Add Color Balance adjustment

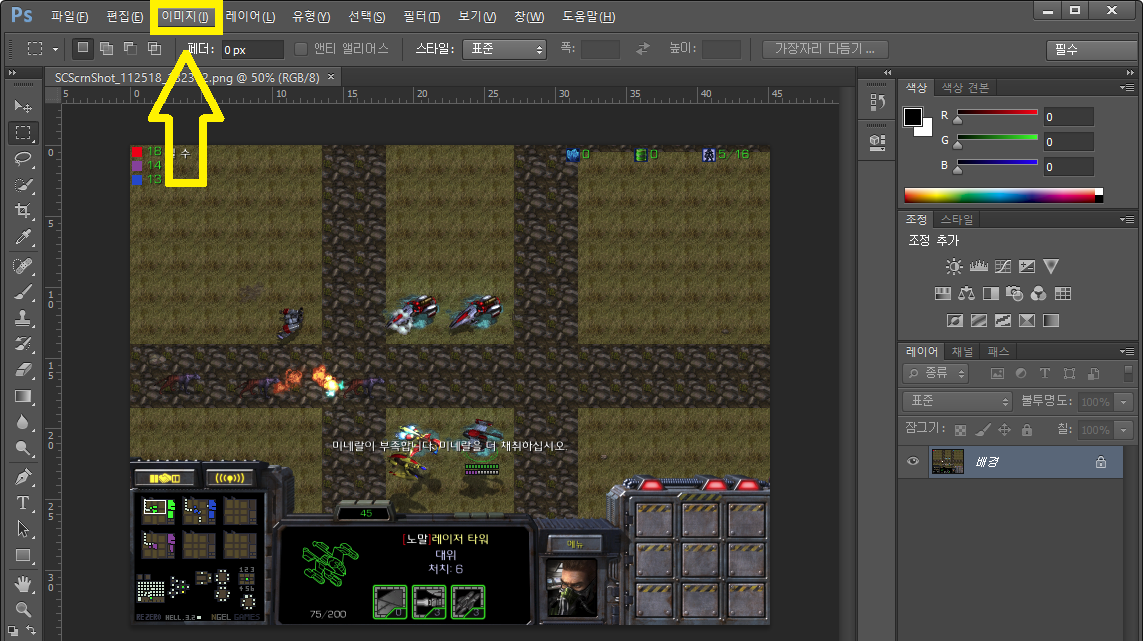coord(967,293)
